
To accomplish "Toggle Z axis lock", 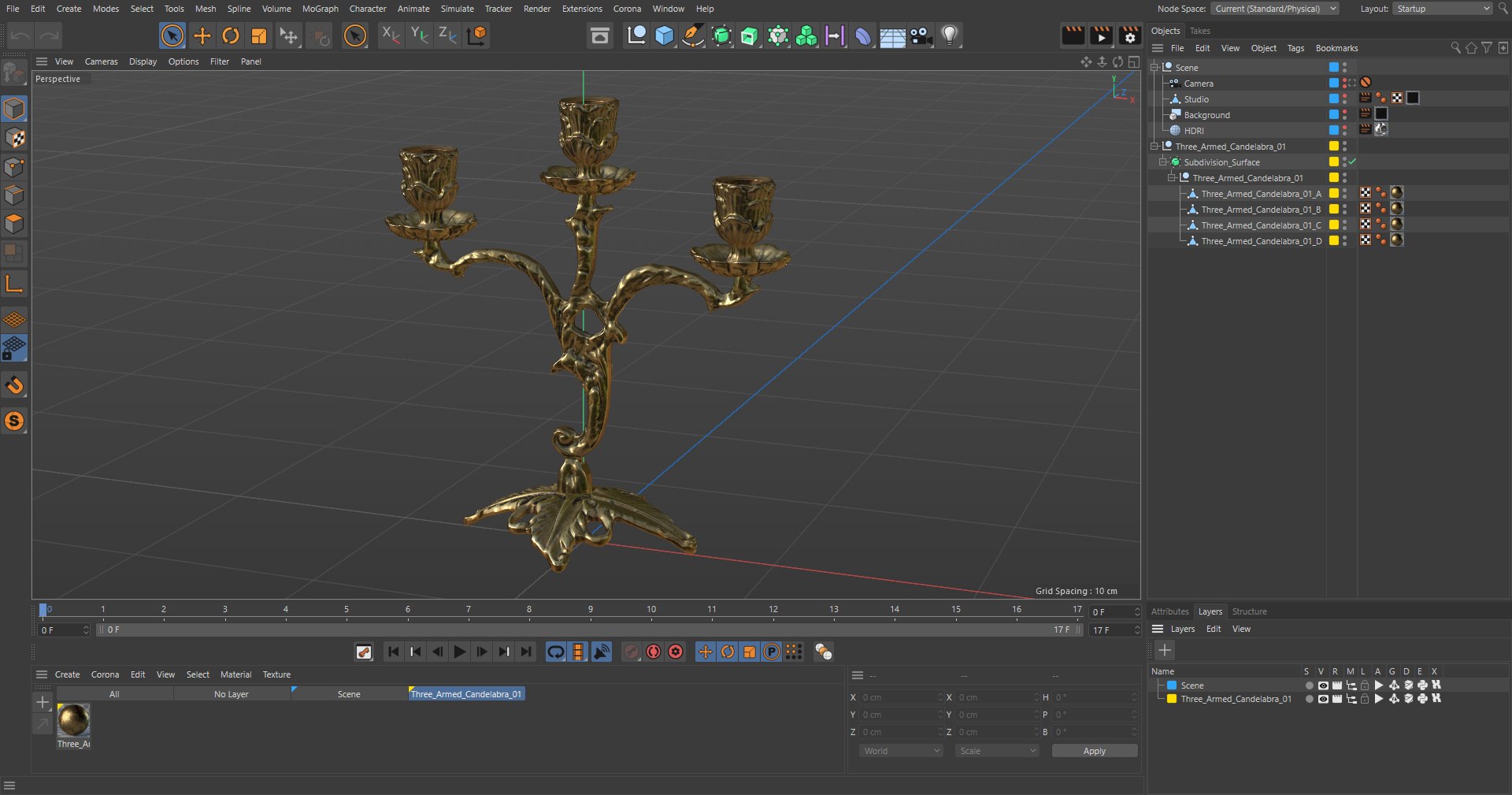I will pos(447,35).
